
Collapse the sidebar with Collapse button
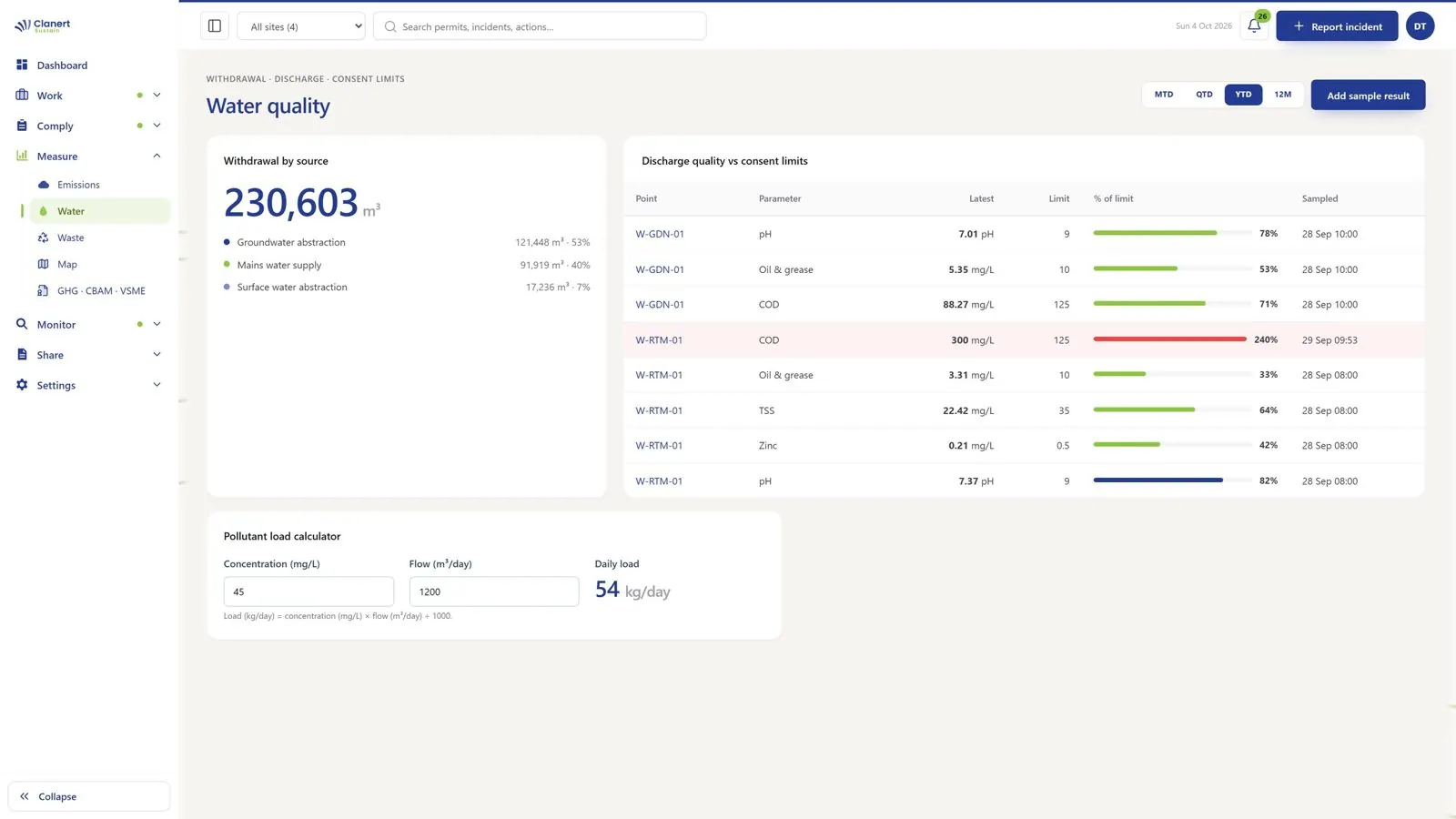coord(88,796)
